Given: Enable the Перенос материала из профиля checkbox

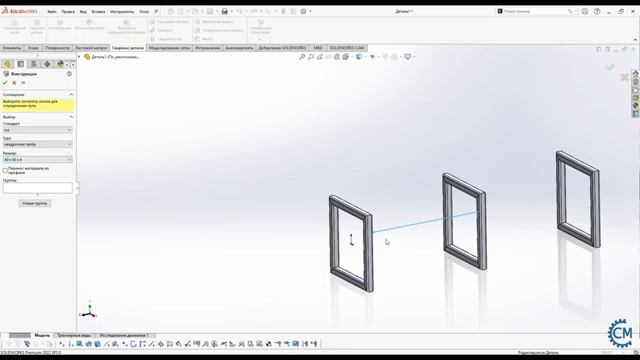Looking at the screenshot, I should pos(5,170).
